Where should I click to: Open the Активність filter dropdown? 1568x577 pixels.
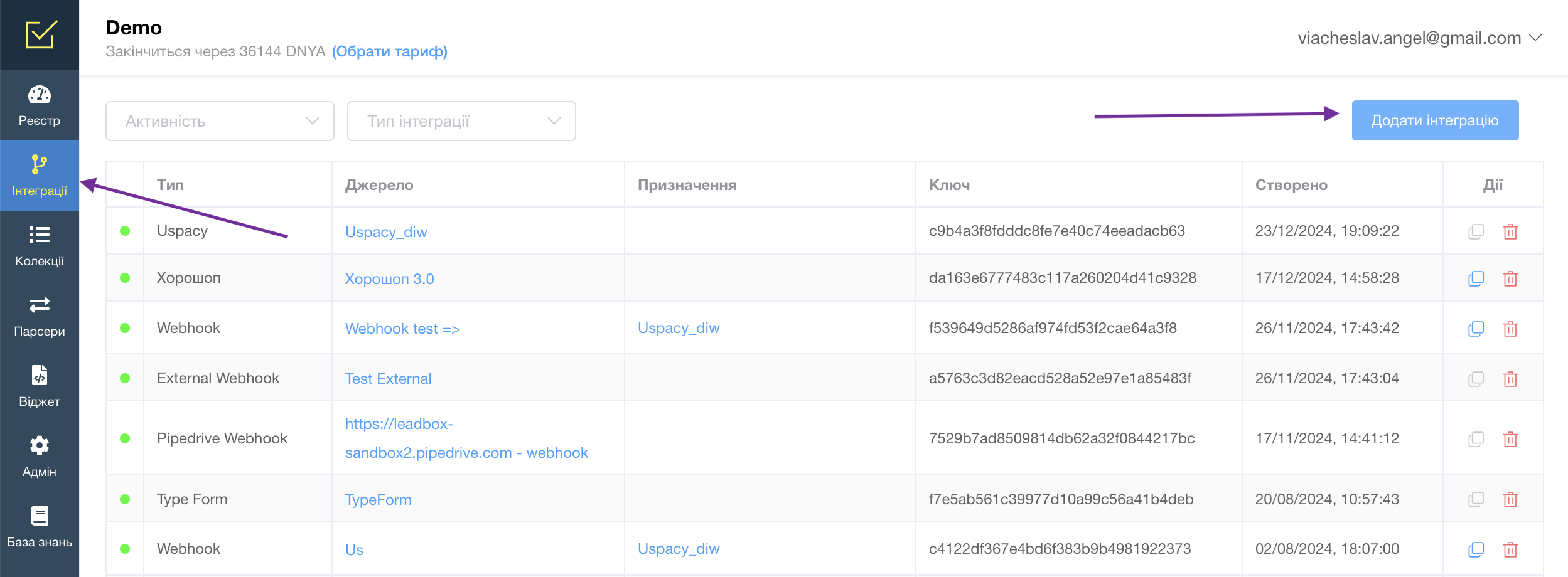(x=220, y=121)
